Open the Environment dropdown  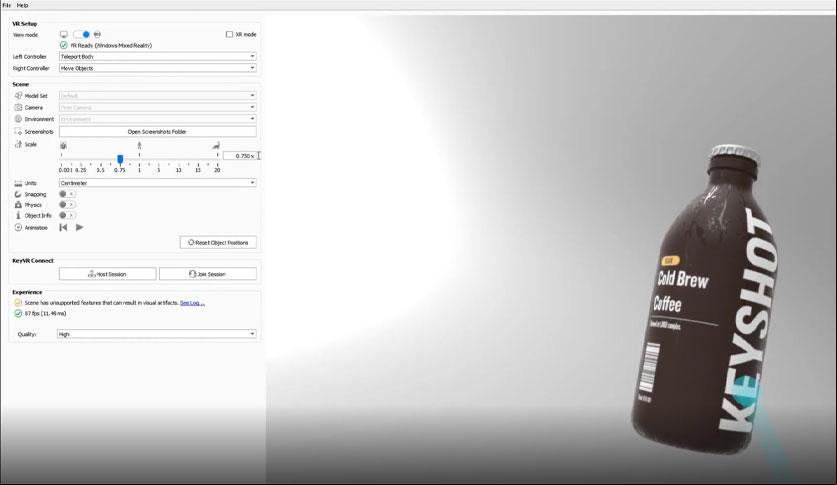pyautogui.click(x=157, y=119)
